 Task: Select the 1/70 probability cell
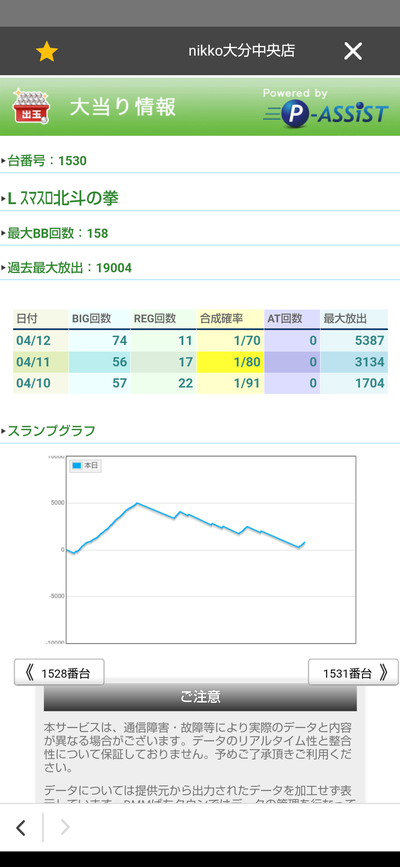point(230,341)
